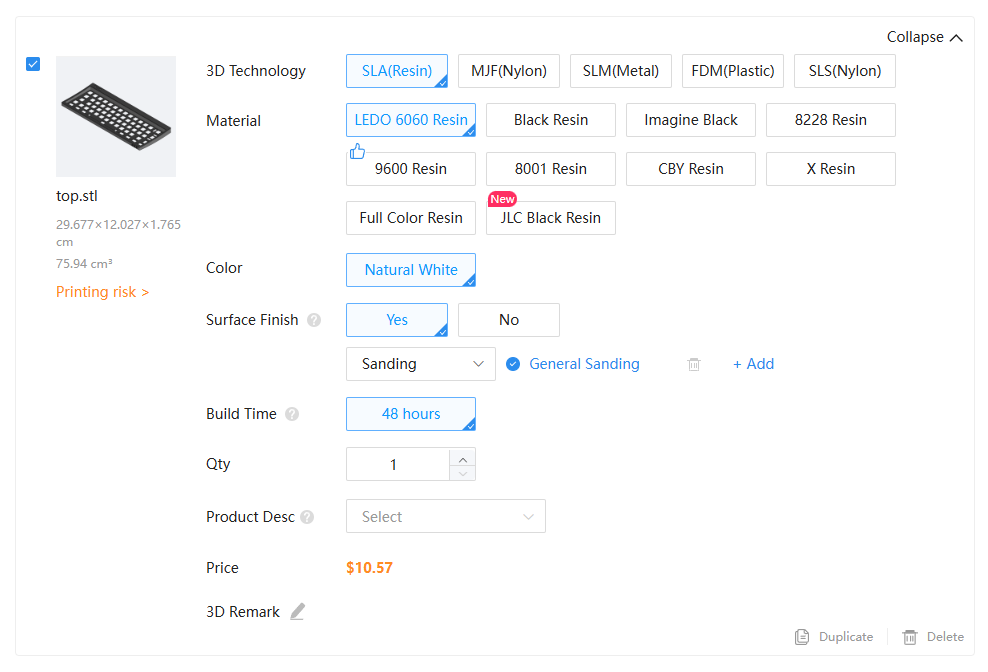Viewport: 988px width, 672px height.
Task: Open the Printing risk details link
Action: tap(102, 292)
